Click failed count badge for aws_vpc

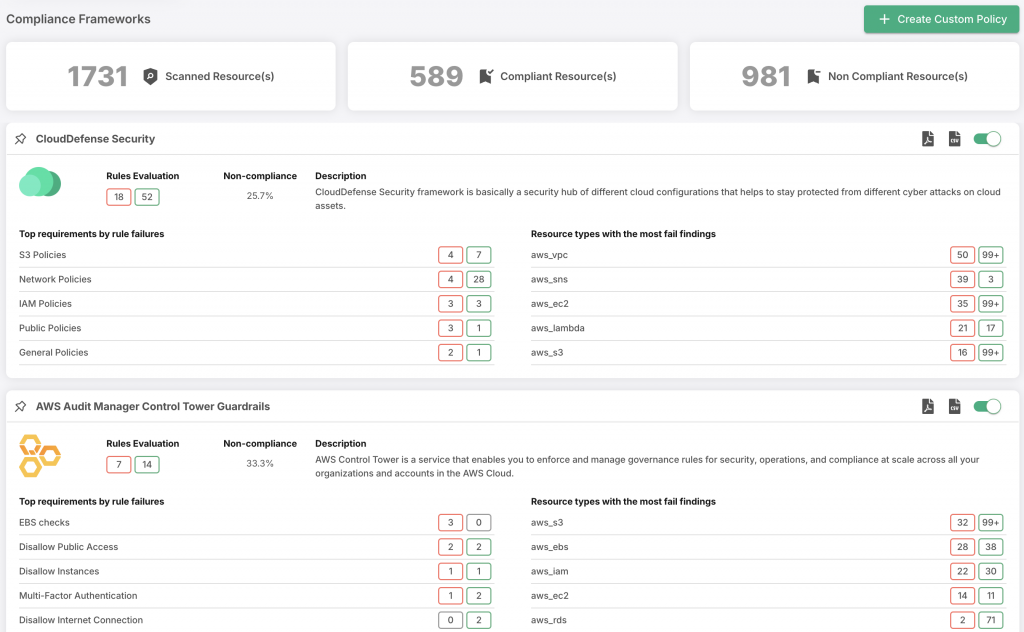962,255
